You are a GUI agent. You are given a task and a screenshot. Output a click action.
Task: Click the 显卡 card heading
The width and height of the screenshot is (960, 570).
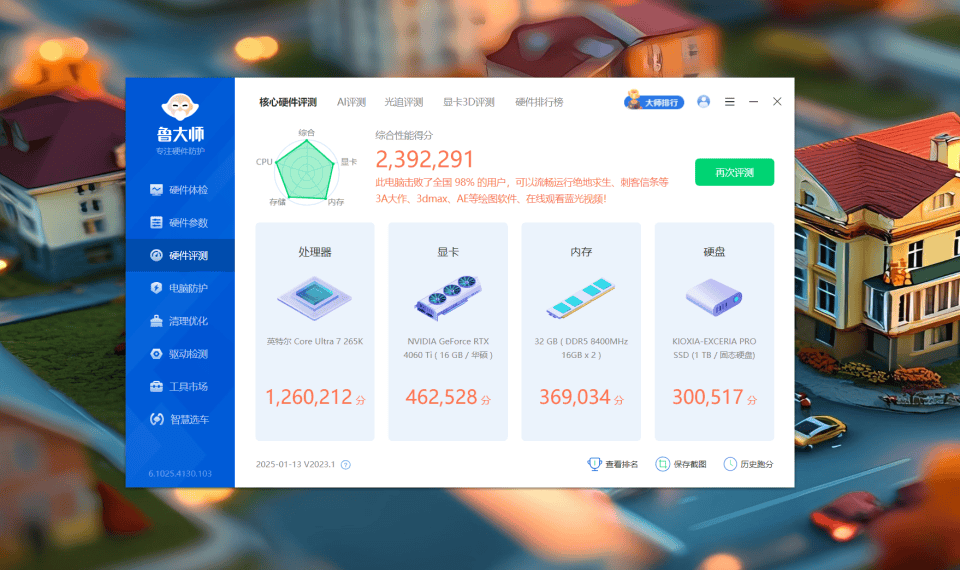448,252
